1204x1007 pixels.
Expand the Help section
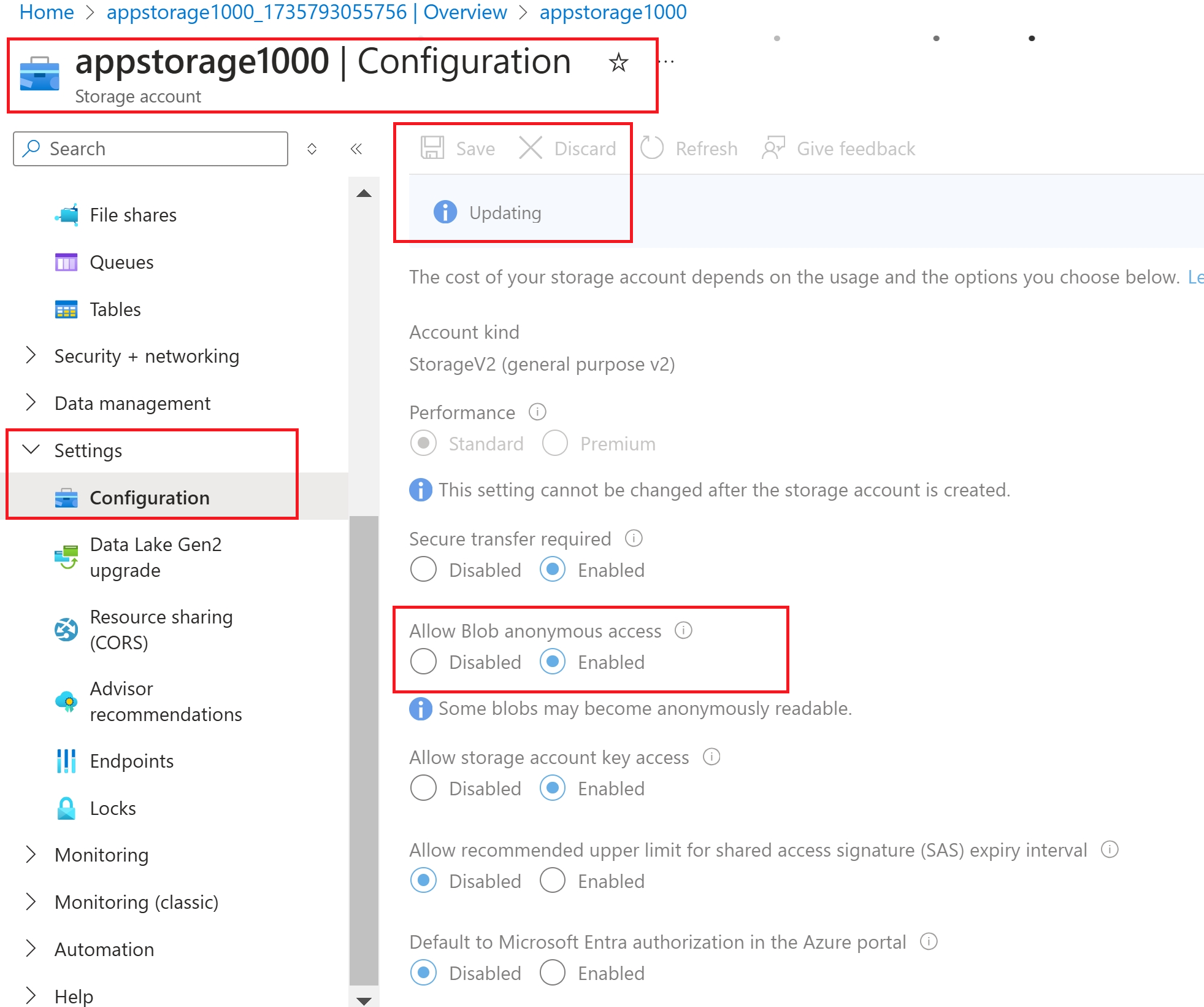pos(31,995)
